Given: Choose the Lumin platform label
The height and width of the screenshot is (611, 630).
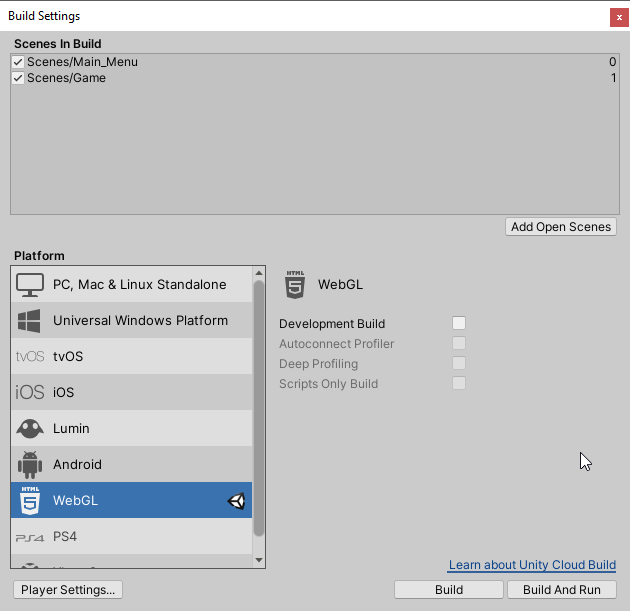Looking at the screenshot, I should coord(71,429).
